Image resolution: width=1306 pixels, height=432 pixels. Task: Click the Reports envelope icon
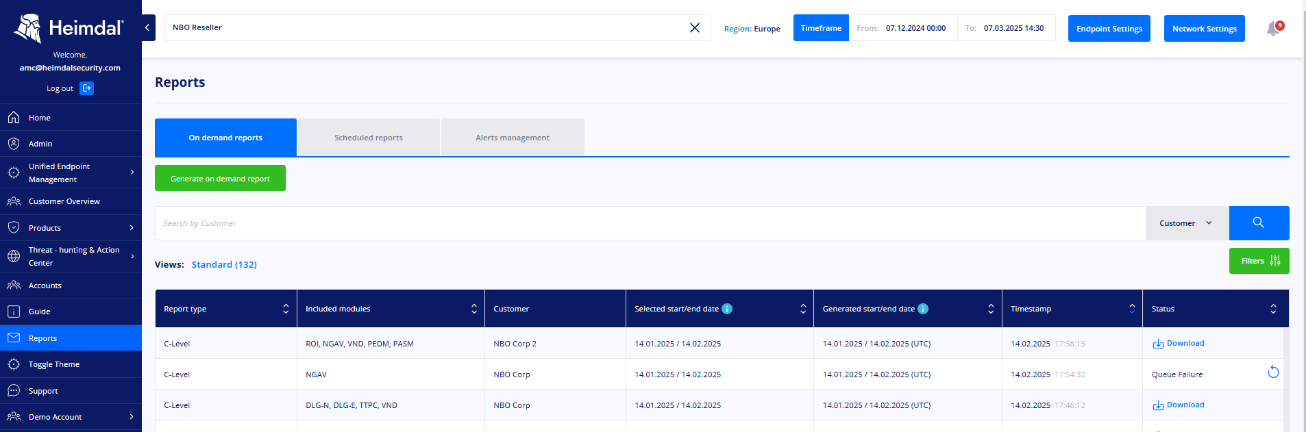click(14, 338)
